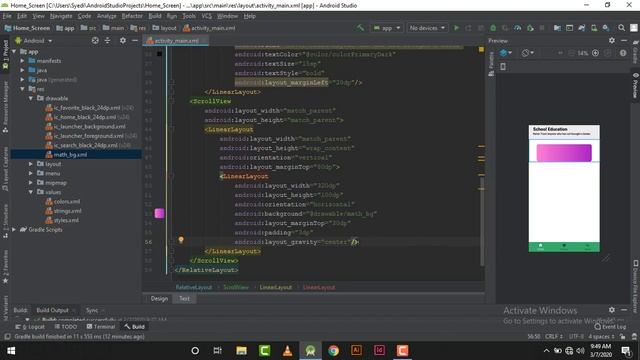Screen dimensions: 640x360
Task: Click the Make Project hammer icon
Action: [x=360, y=28]
